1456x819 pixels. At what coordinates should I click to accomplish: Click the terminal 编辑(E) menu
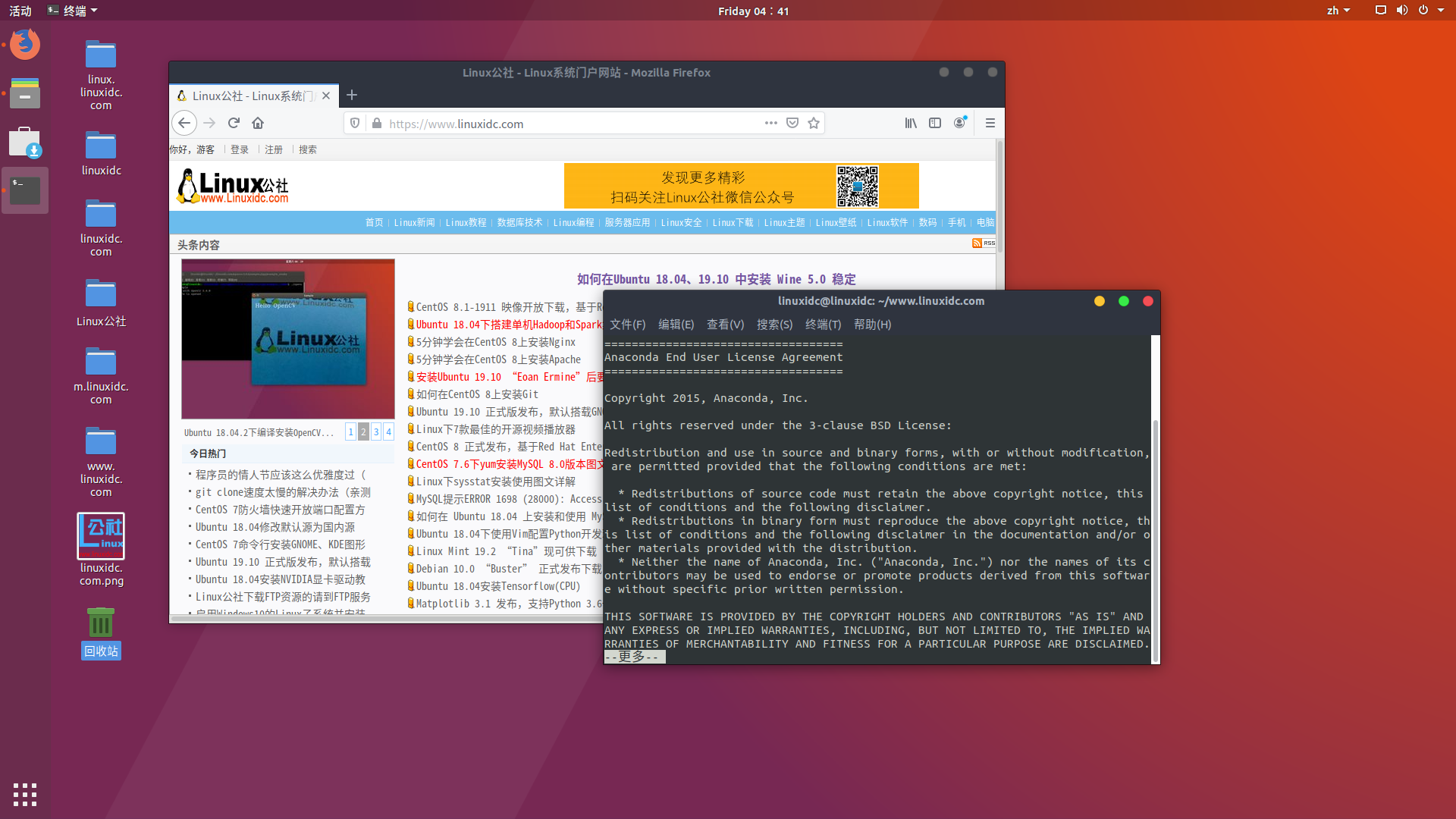click(675, 324)
